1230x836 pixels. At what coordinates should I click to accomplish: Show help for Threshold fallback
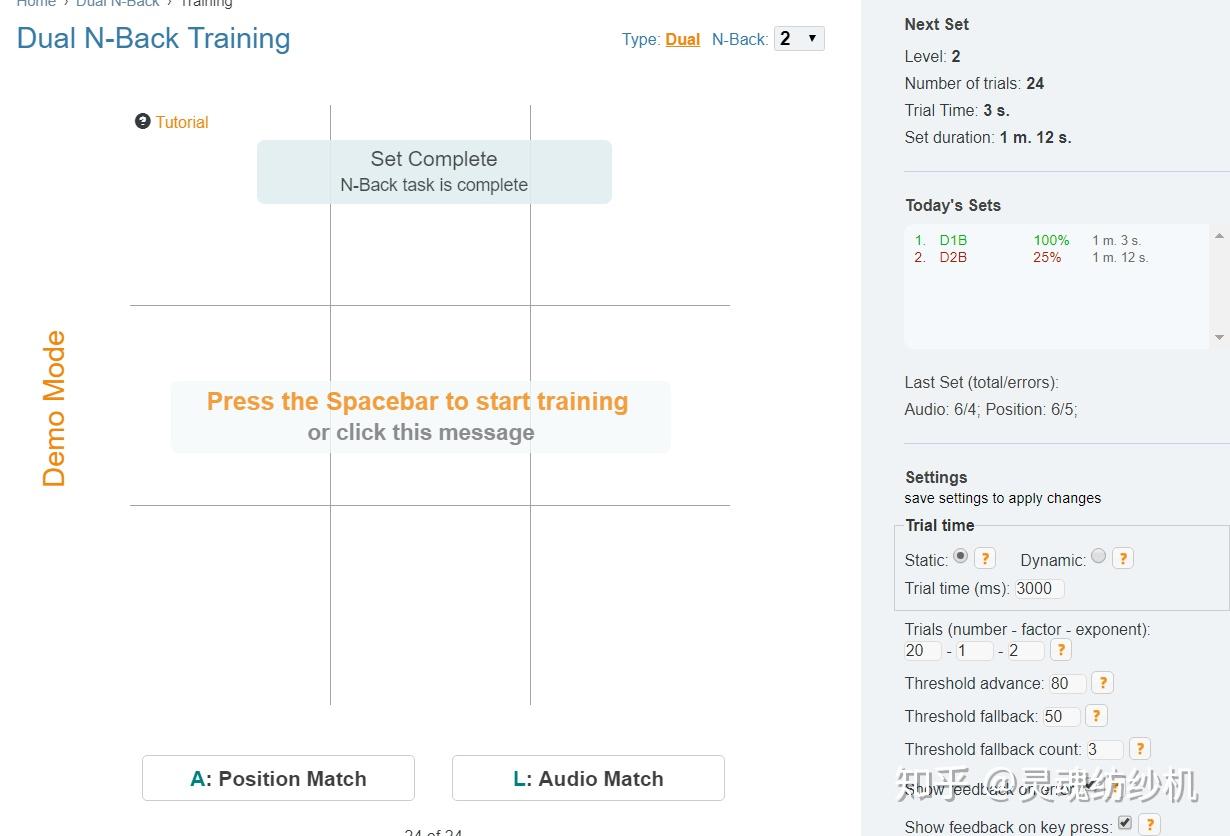click(x=1096, y=716)
